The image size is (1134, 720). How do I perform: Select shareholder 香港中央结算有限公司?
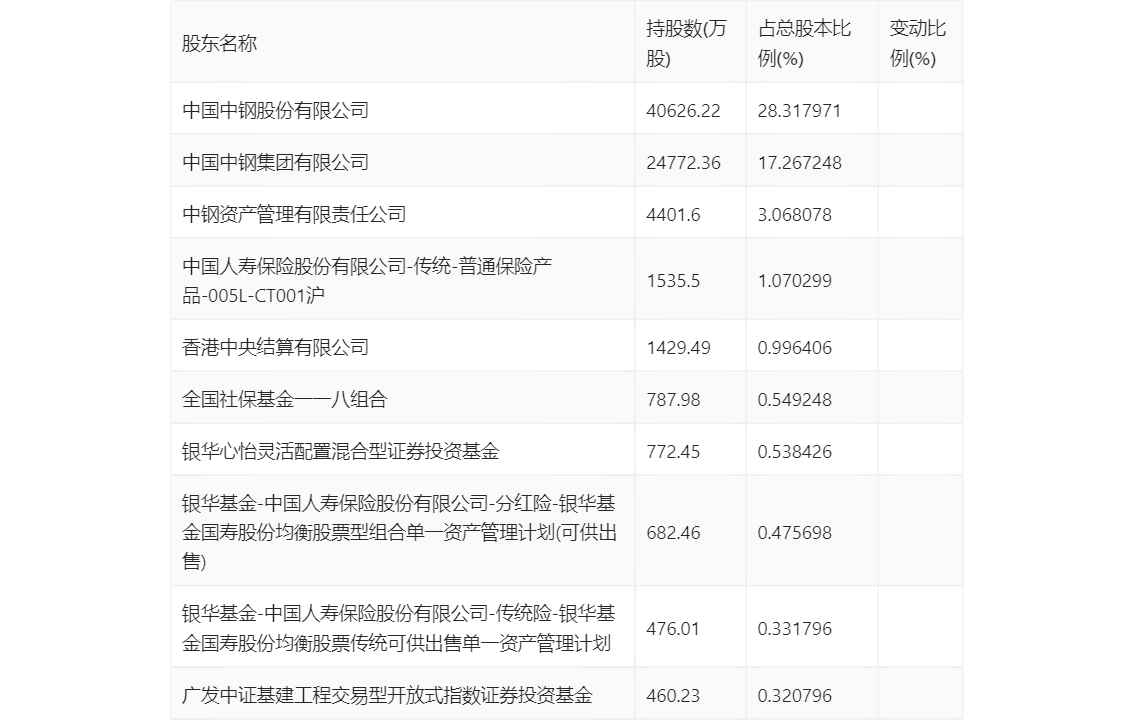pyautogui.click(x=276, y=348)
